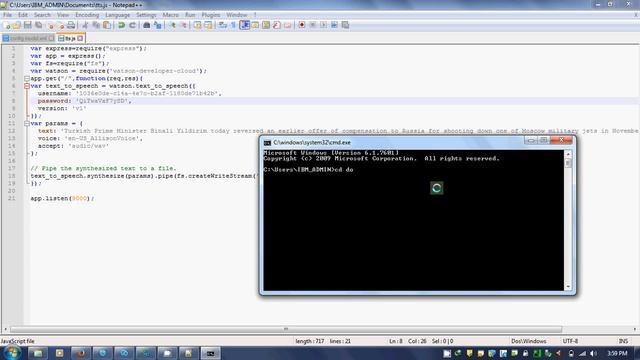640x360 pixels.
Task: Click the UTF-8 encoding status field
Action: point(570,341)
